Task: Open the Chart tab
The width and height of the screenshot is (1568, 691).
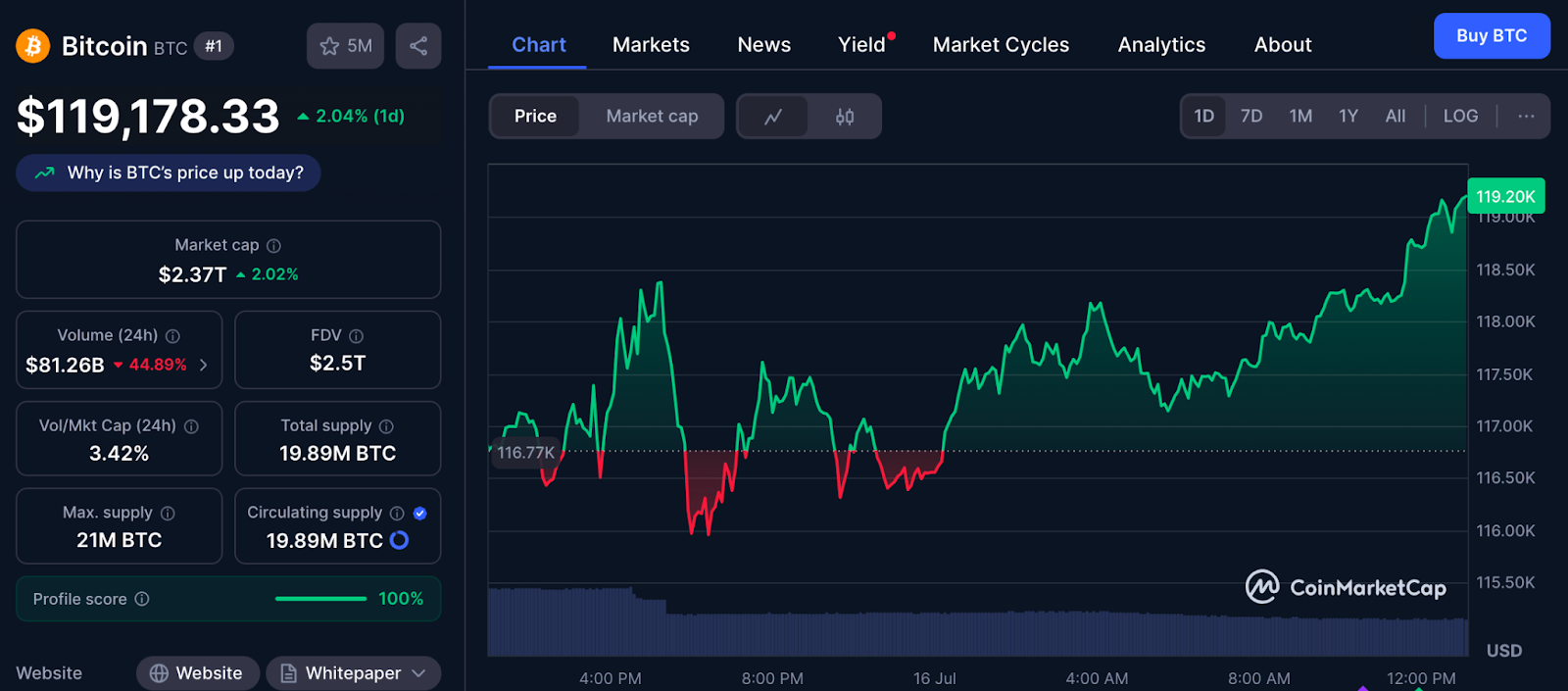Action: coord(539,45)
